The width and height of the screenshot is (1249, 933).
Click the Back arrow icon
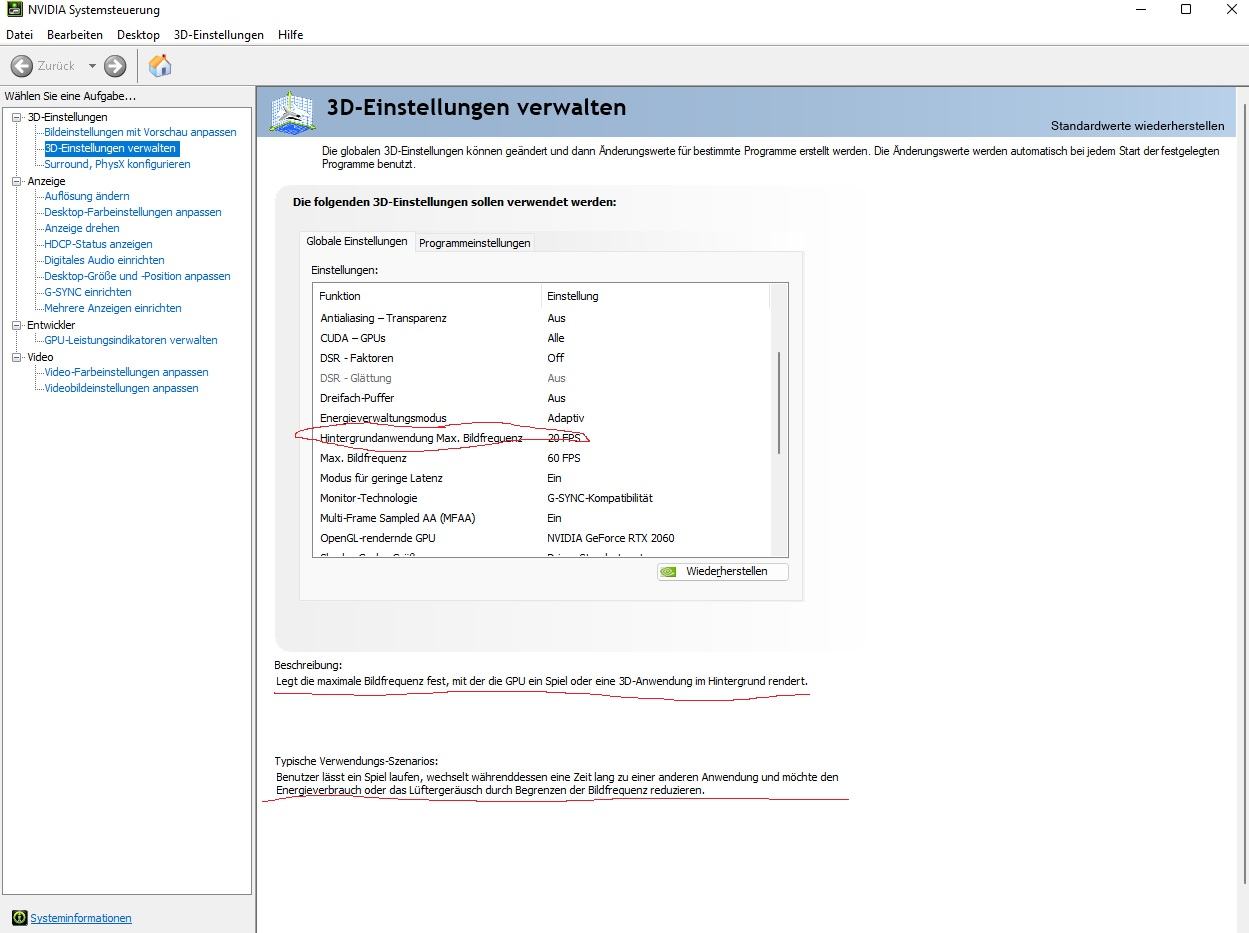coord(22,66)
